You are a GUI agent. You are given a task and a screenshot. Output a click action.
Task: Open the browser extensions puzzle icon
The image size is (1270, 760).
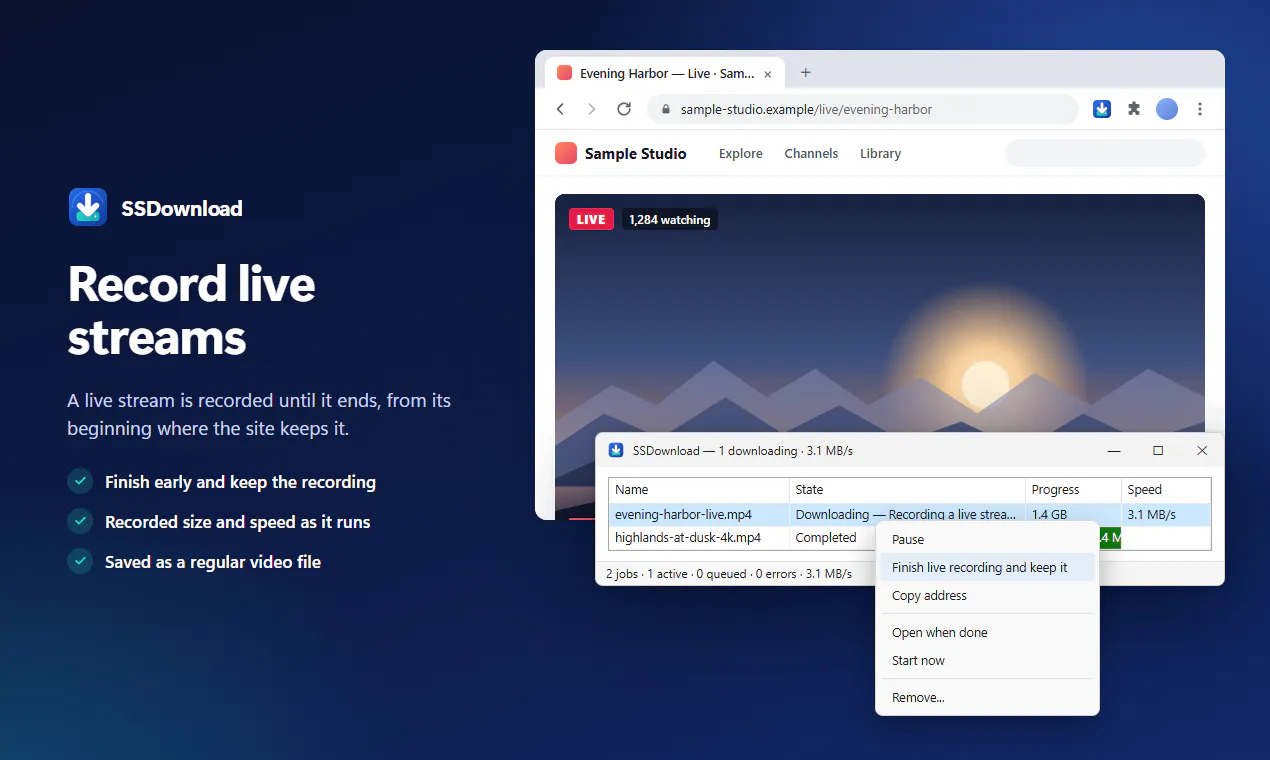pyautogui.click(x=1134, y=109)
